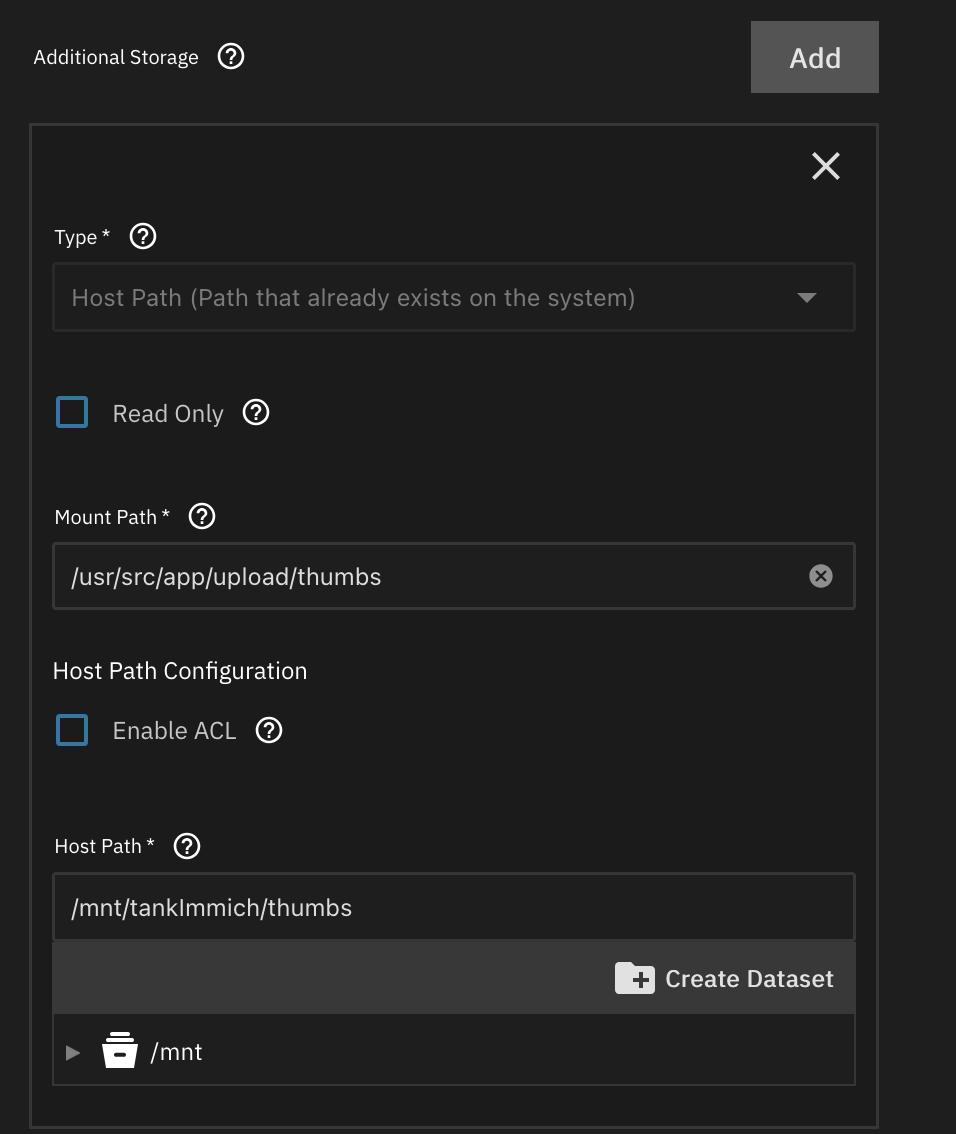
Task: Select the /mnt directory entry
Action: click(177, 1052)
